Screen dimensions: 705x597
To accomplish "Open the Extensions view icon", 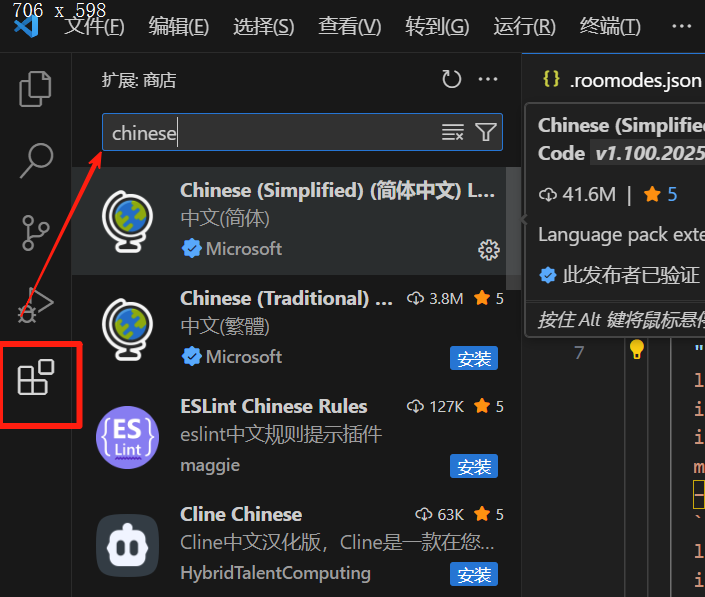I will (36, 377).
